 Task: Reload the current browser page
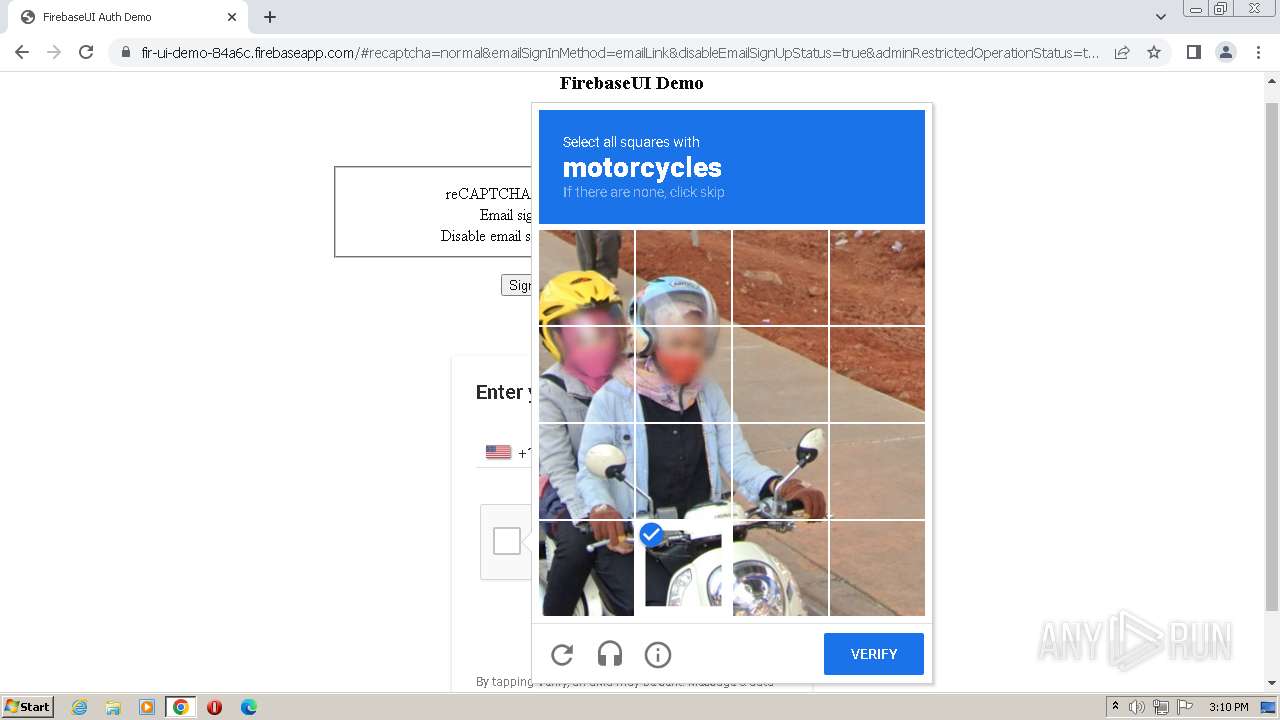(x=86, y=52)
